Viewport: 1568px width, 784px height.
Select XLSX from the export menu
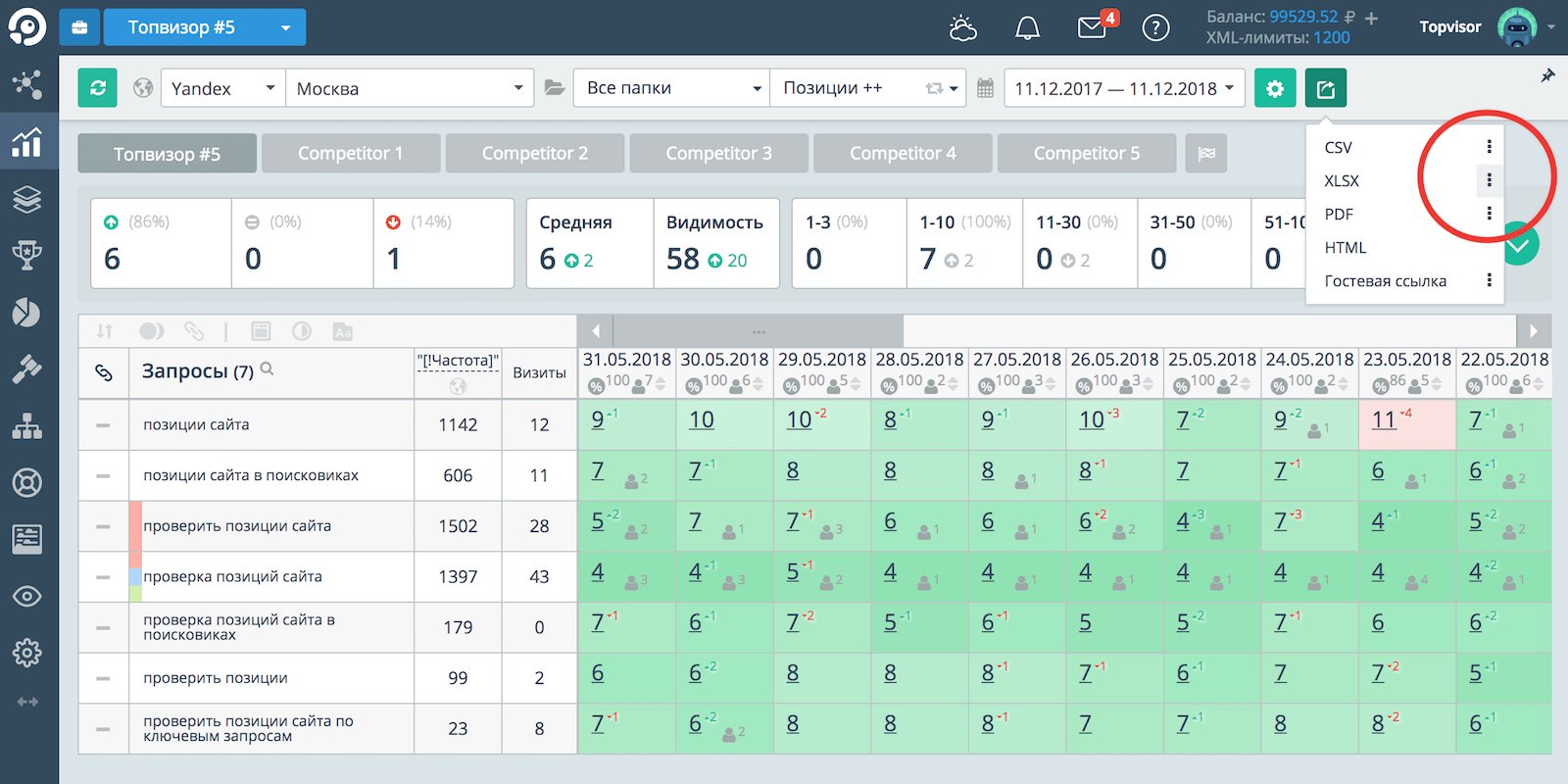[1342, 181]
